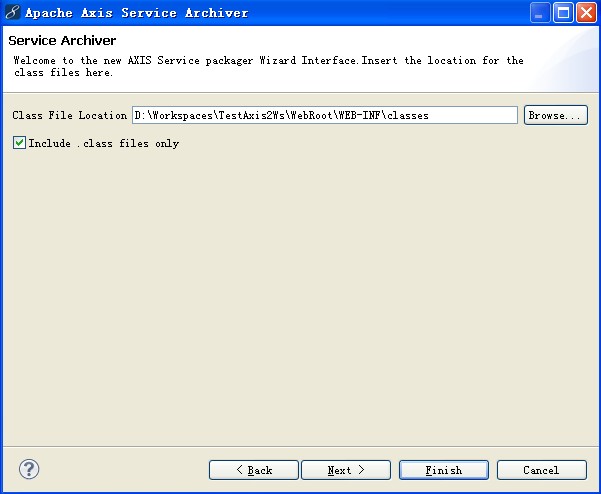Screen dimensions: 601x494
Task: Click the 'Class File Location' label
Action: [x=69, y=115]
